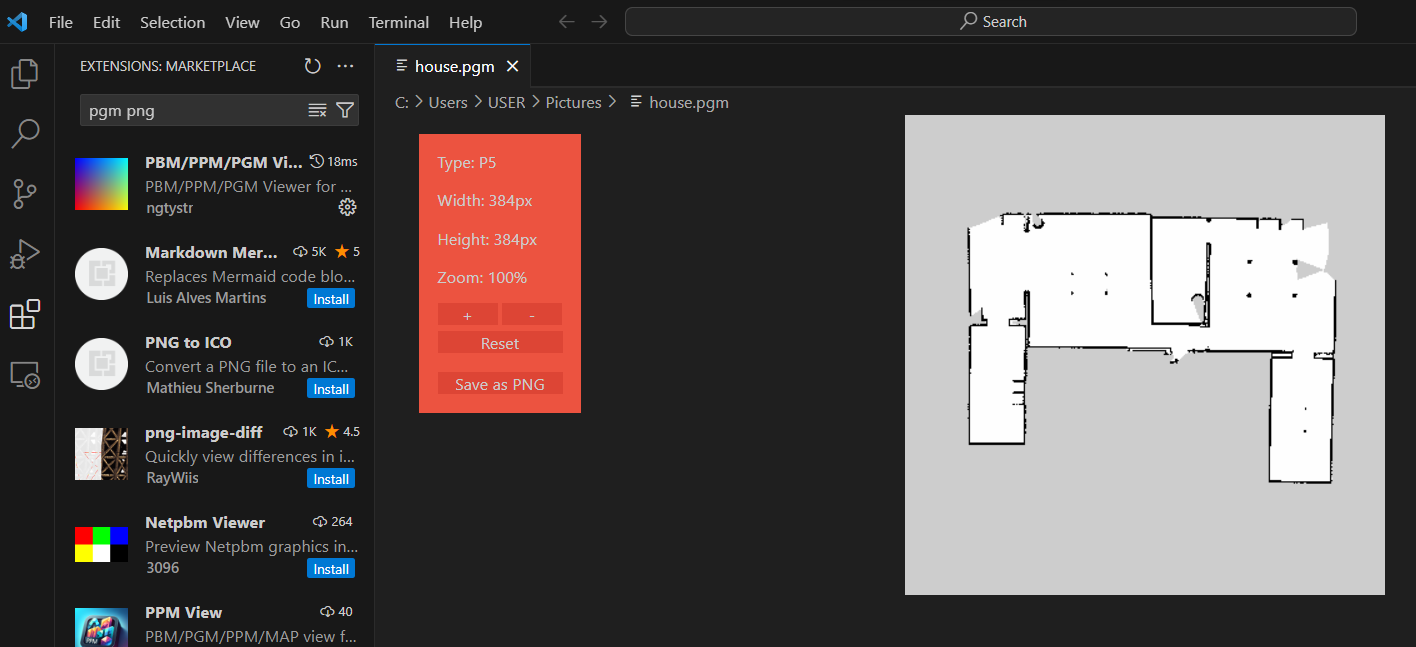Refresh the extensions marketplace list
This screenshot has width=1416, height=647.
point(313,66)
